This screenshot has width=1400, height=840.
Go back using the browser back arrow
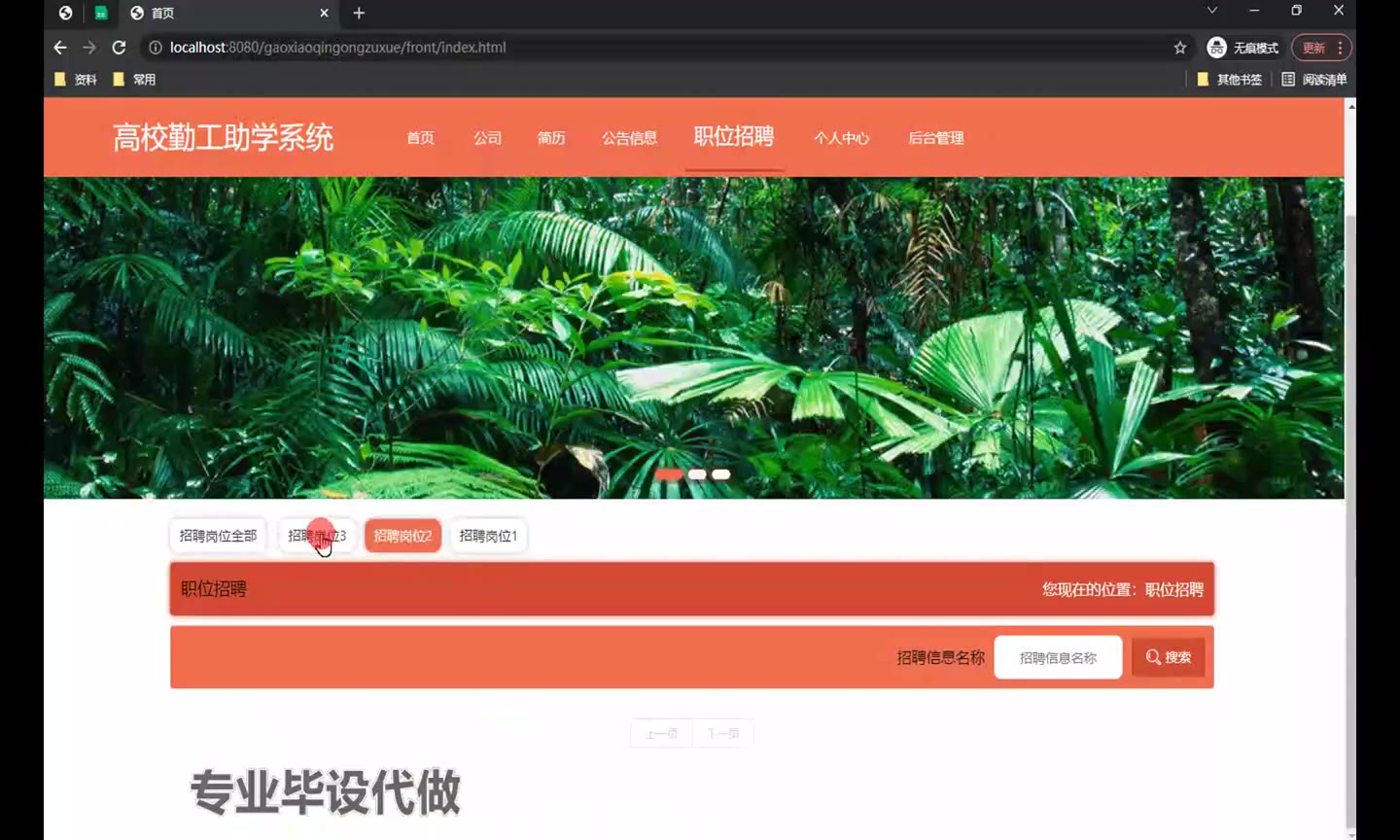[x=60, y=48]
